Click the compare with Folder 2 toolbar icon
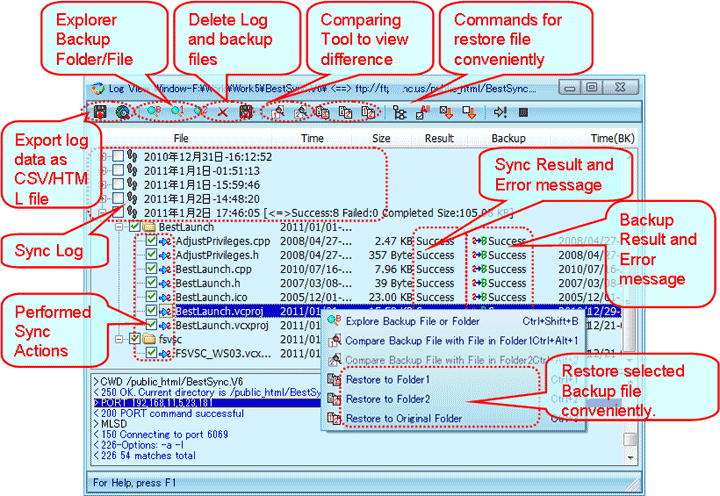Screen dimensions: 720x496 [301, 112]
